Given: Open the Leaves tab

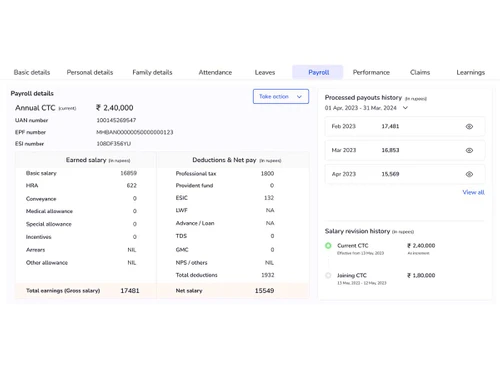Looking at the screenshot, I should (x=265, y=72).
